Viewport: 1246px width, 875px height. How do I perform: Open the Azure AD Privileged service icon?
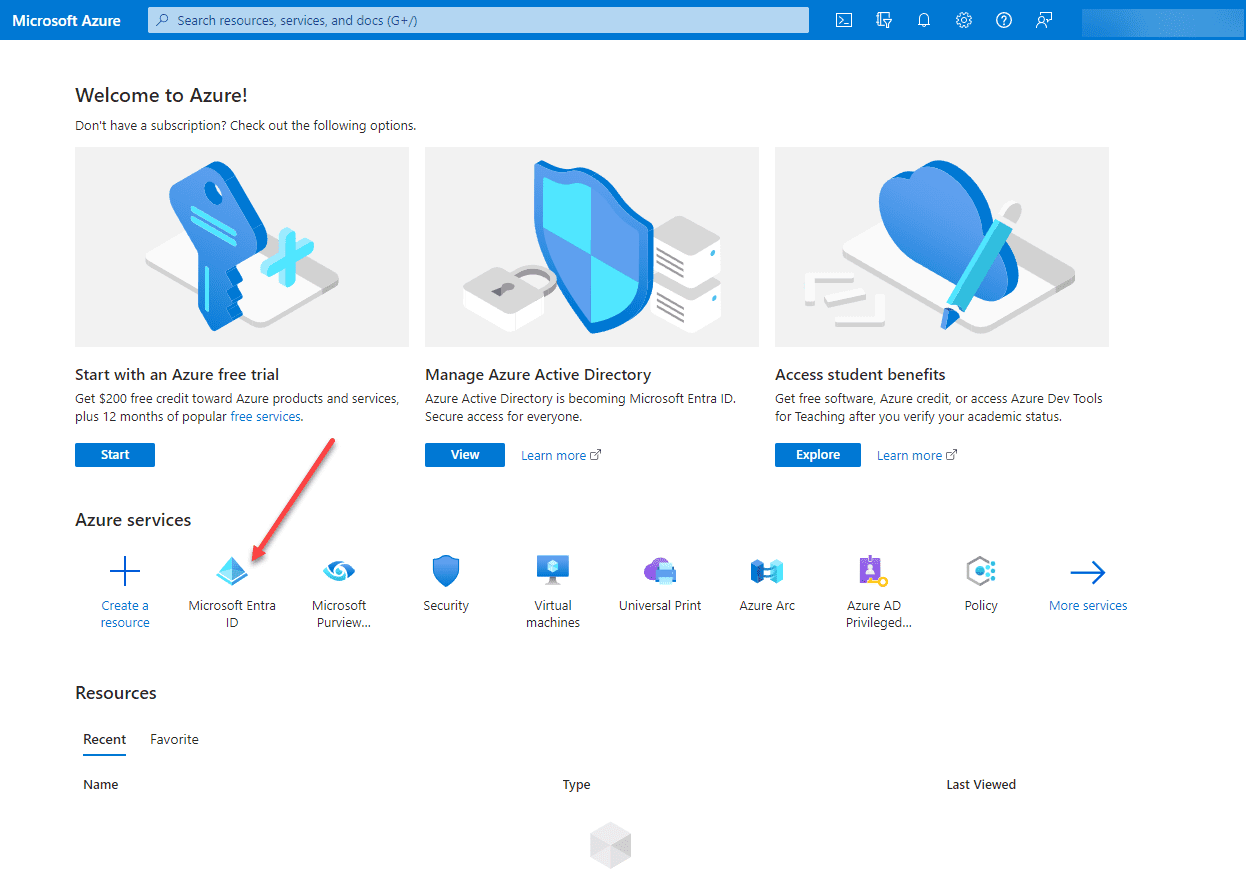874,572
